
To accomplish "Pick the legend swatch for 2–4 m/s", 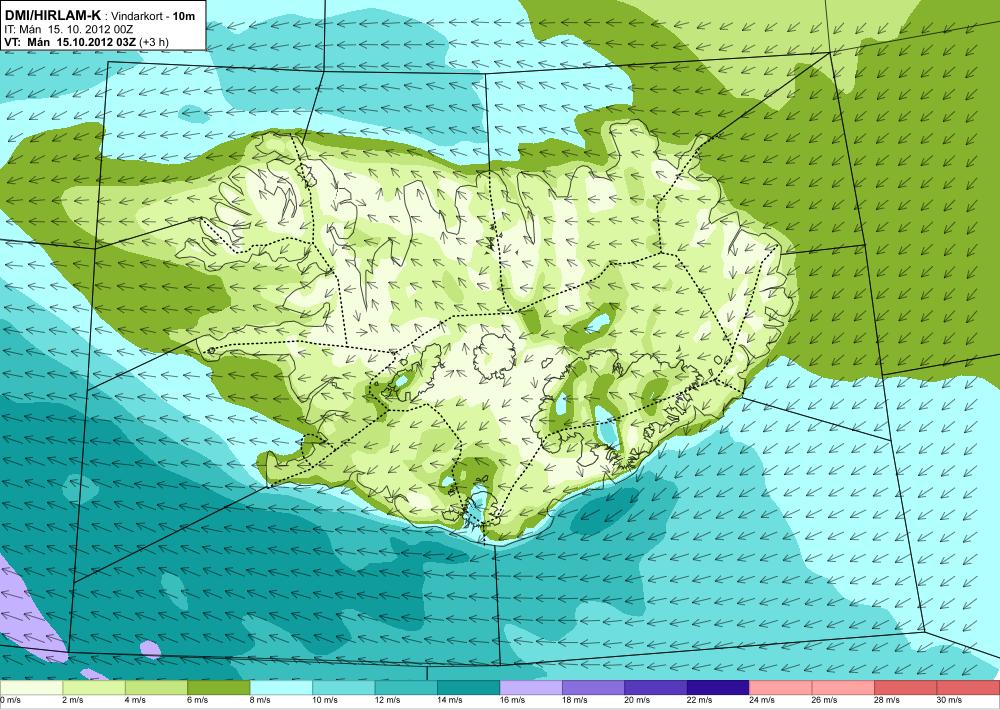I will 94,688.
